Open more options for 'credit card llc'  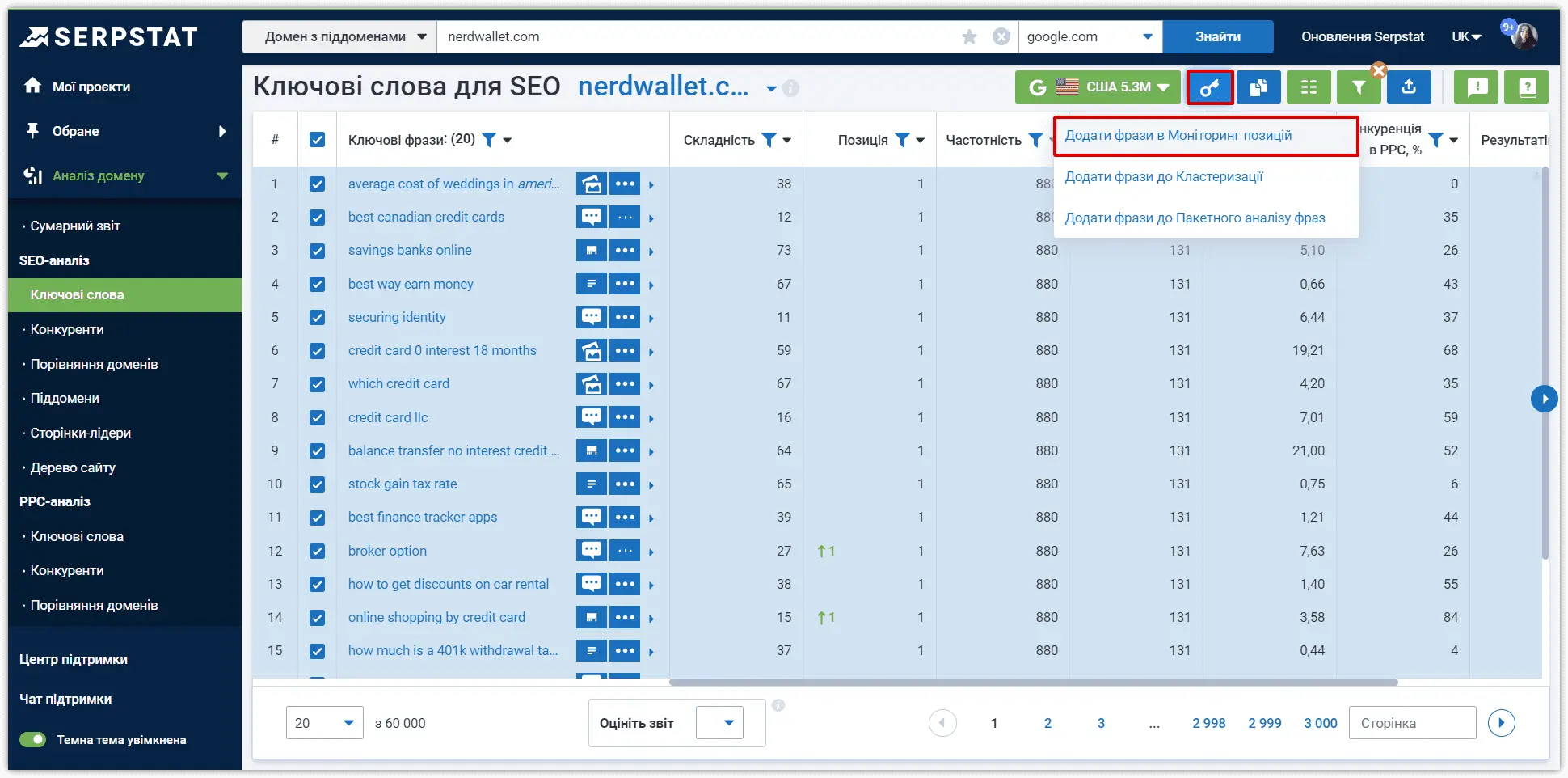pyautogui.click(x=625, y=417)
